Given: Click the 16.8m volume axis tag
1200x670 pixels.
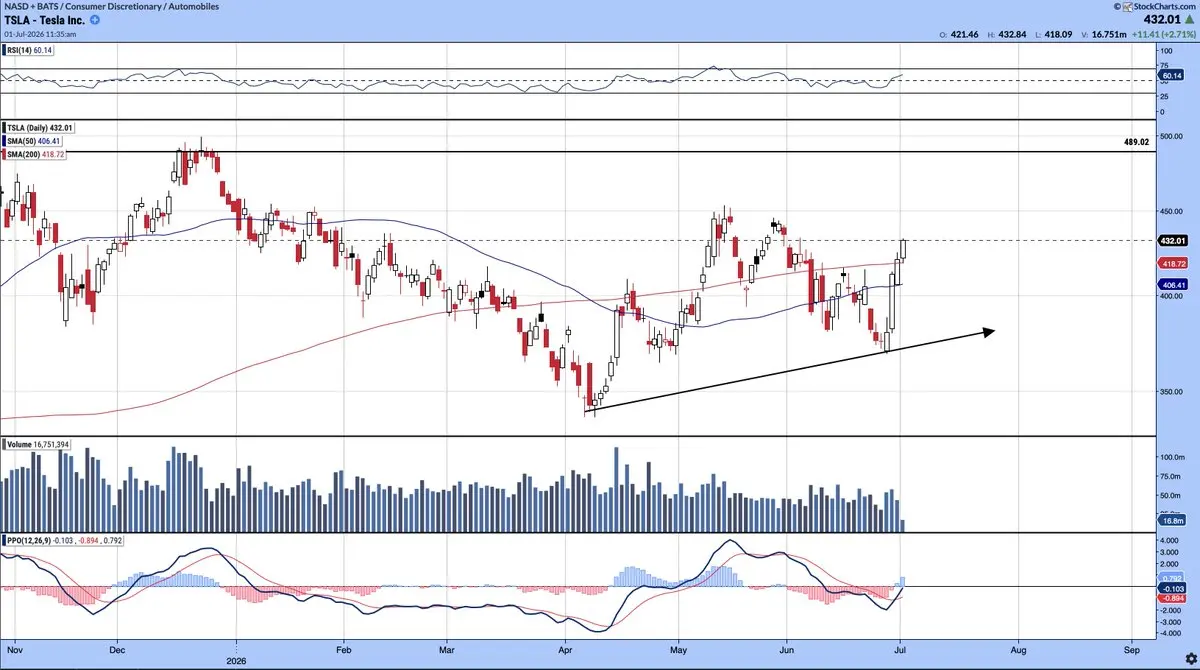Looking at the screenshot, I should pyautogui.click(x=1172, y=522).
